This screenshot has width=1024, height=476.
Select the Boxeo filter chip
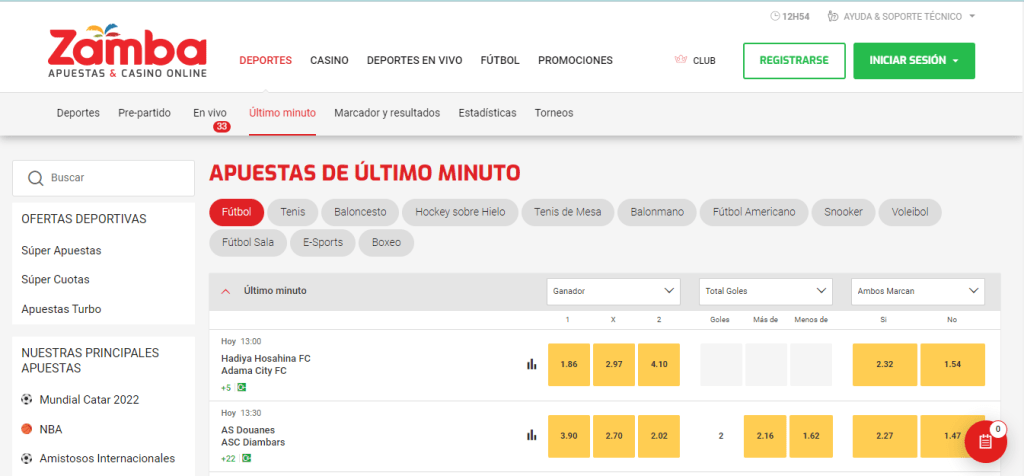387,243
